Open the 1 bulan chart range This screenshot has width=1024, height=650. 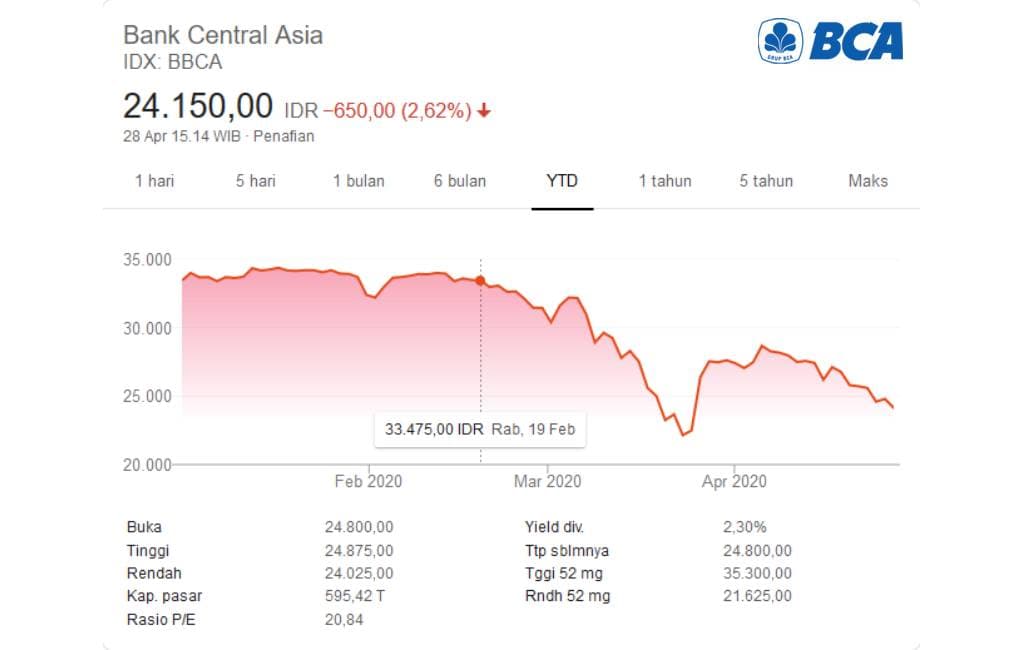pos(359,181)
